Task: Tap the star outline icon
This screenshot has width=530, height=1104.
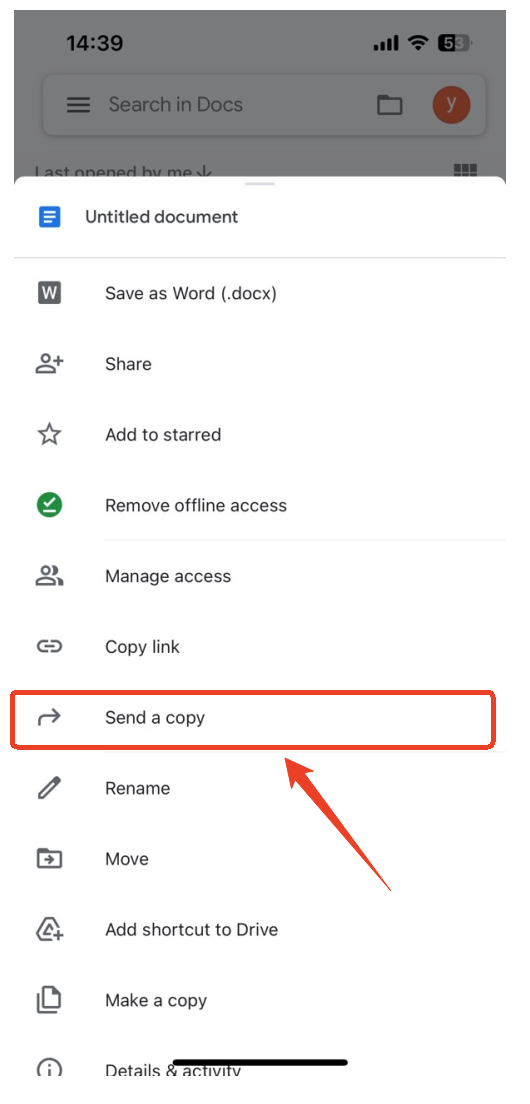Action: [49, 434]
